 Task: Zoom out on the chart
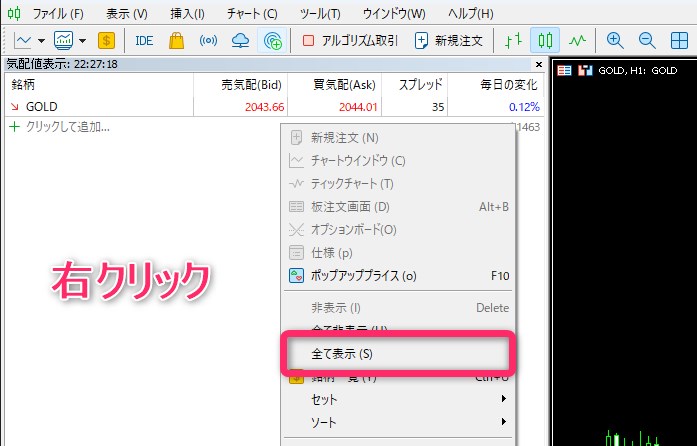tap(647, 41)
